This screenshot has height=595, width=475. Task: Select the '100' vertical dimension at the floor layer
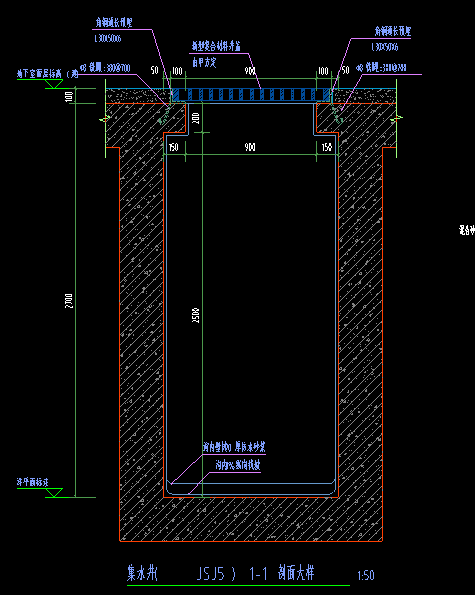(x=69, y=96)
